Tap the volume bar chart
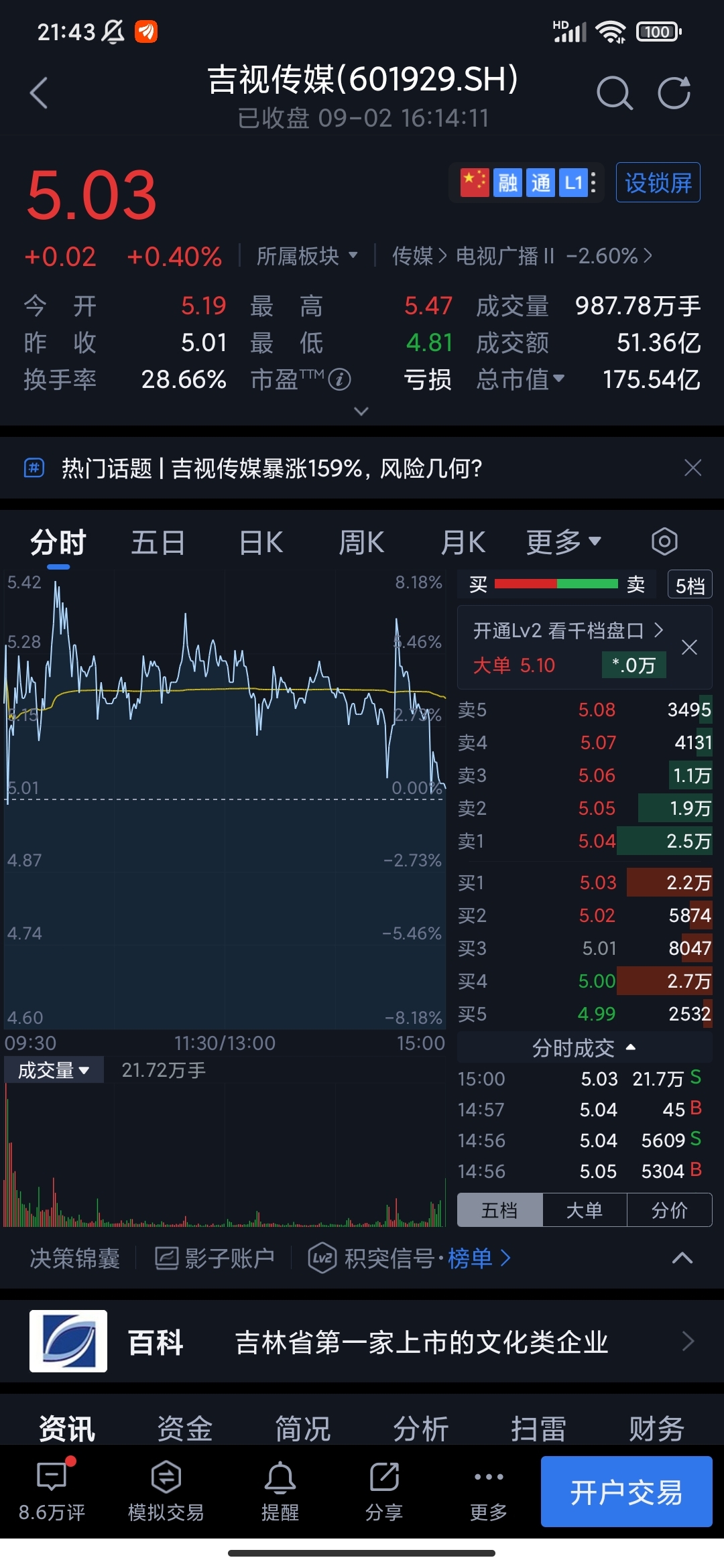Screen dimensions: 724x1568 coord(225,1155)
